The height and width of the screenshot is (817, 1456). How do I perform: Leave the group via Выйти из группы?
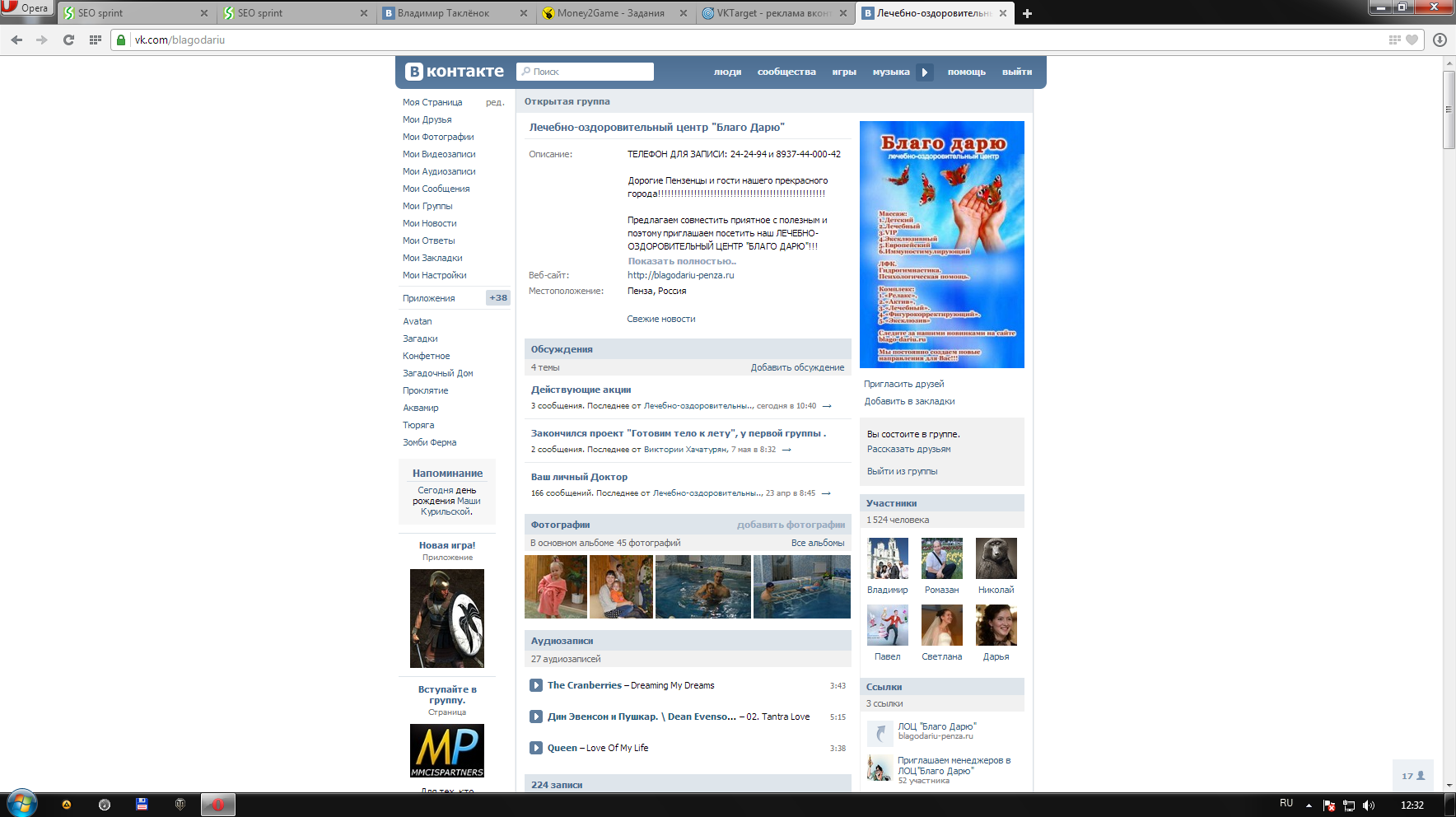902,471
